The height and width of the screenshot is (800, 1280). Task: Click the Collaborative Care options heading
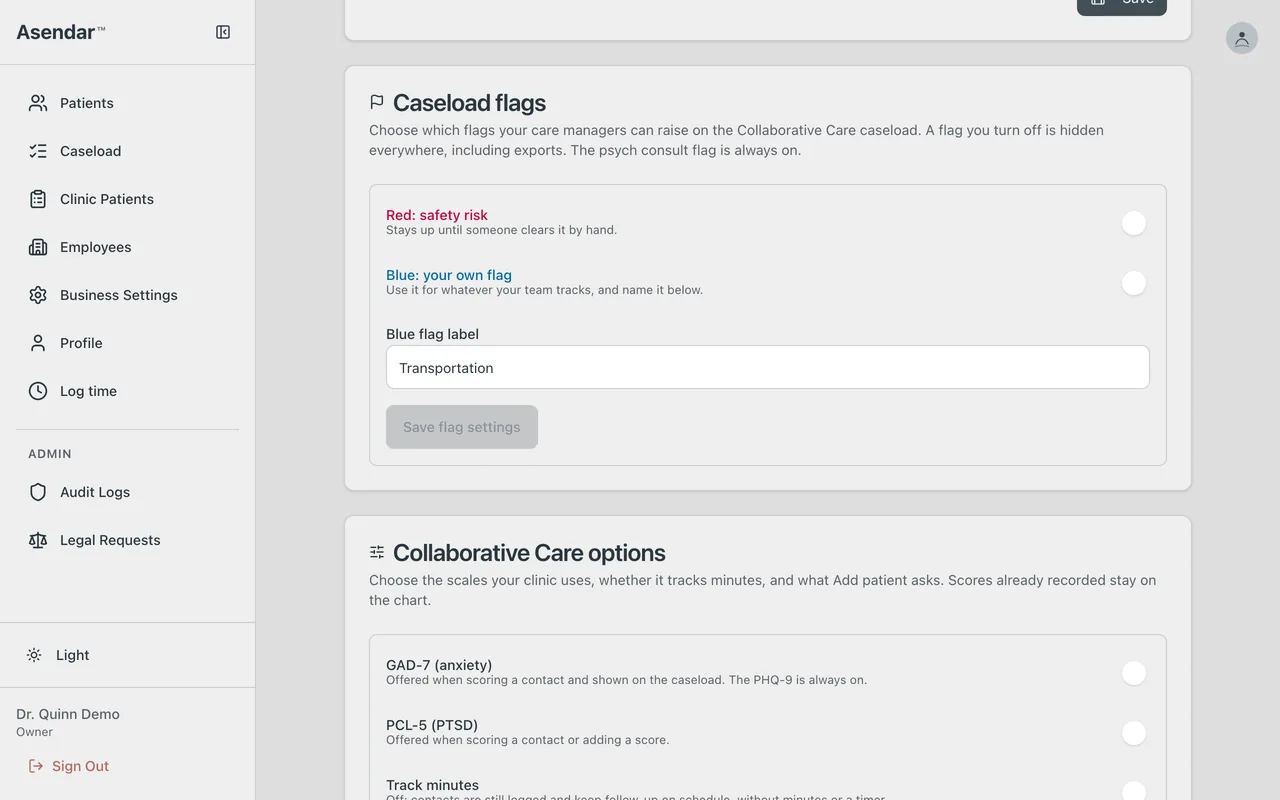pyautogui.click(x=529, y=553)
